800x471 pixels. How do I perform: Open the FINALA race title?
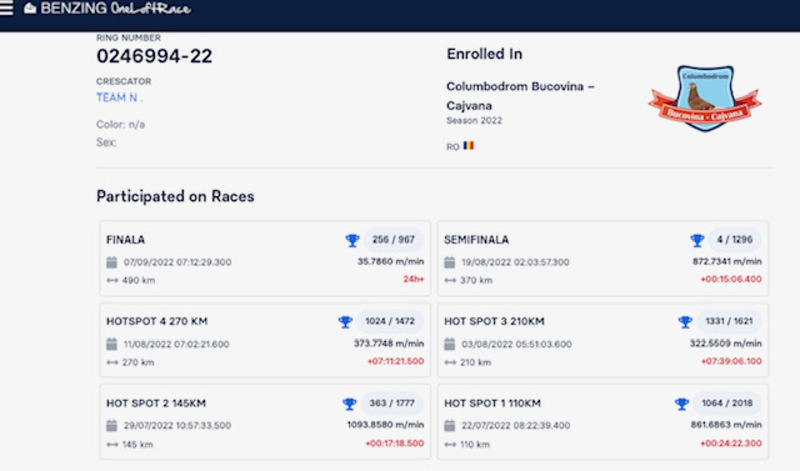(x=126, y=239)
